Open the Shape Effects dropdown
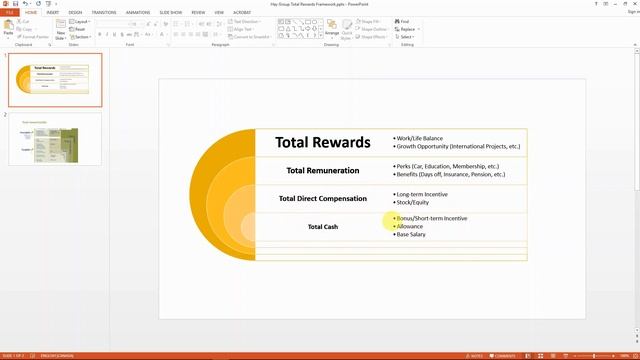The image size is (640, 360). tap(371, 37)
